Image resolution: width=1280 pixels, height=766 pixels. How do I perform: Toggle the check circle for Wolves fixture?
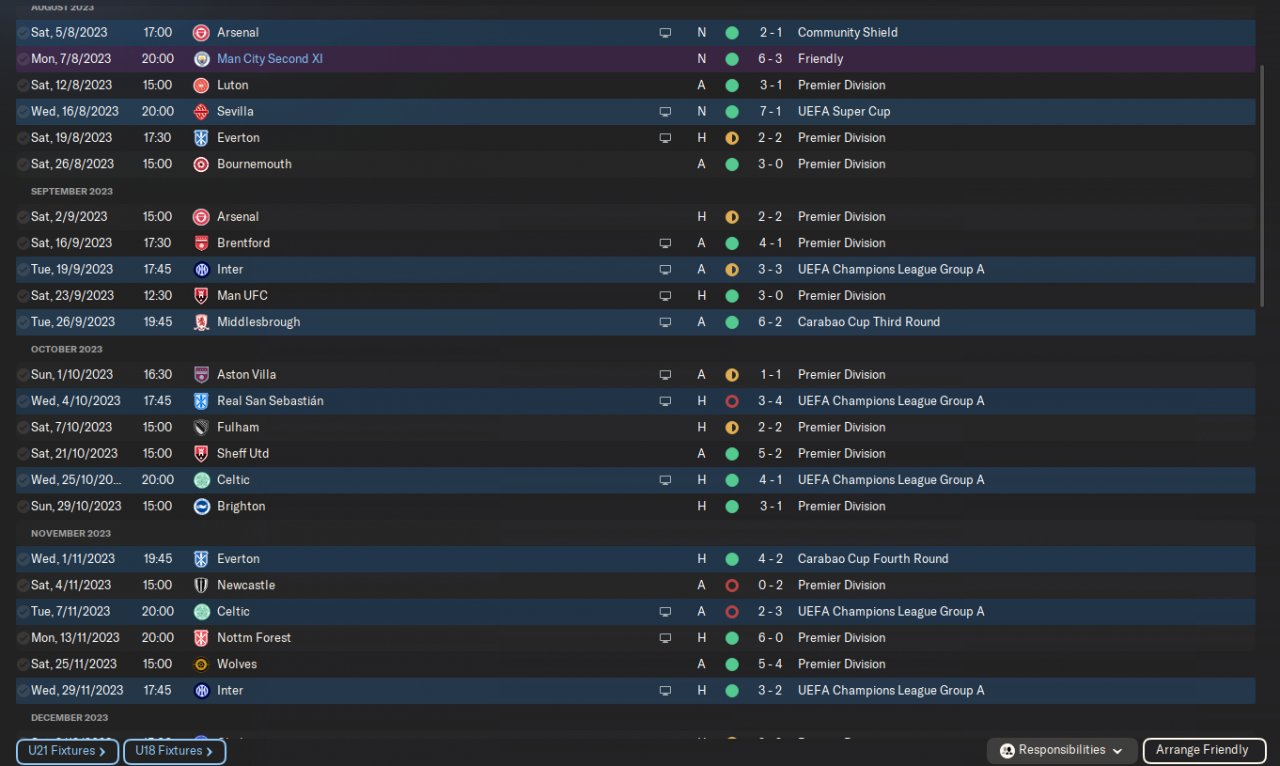point(23,665)
